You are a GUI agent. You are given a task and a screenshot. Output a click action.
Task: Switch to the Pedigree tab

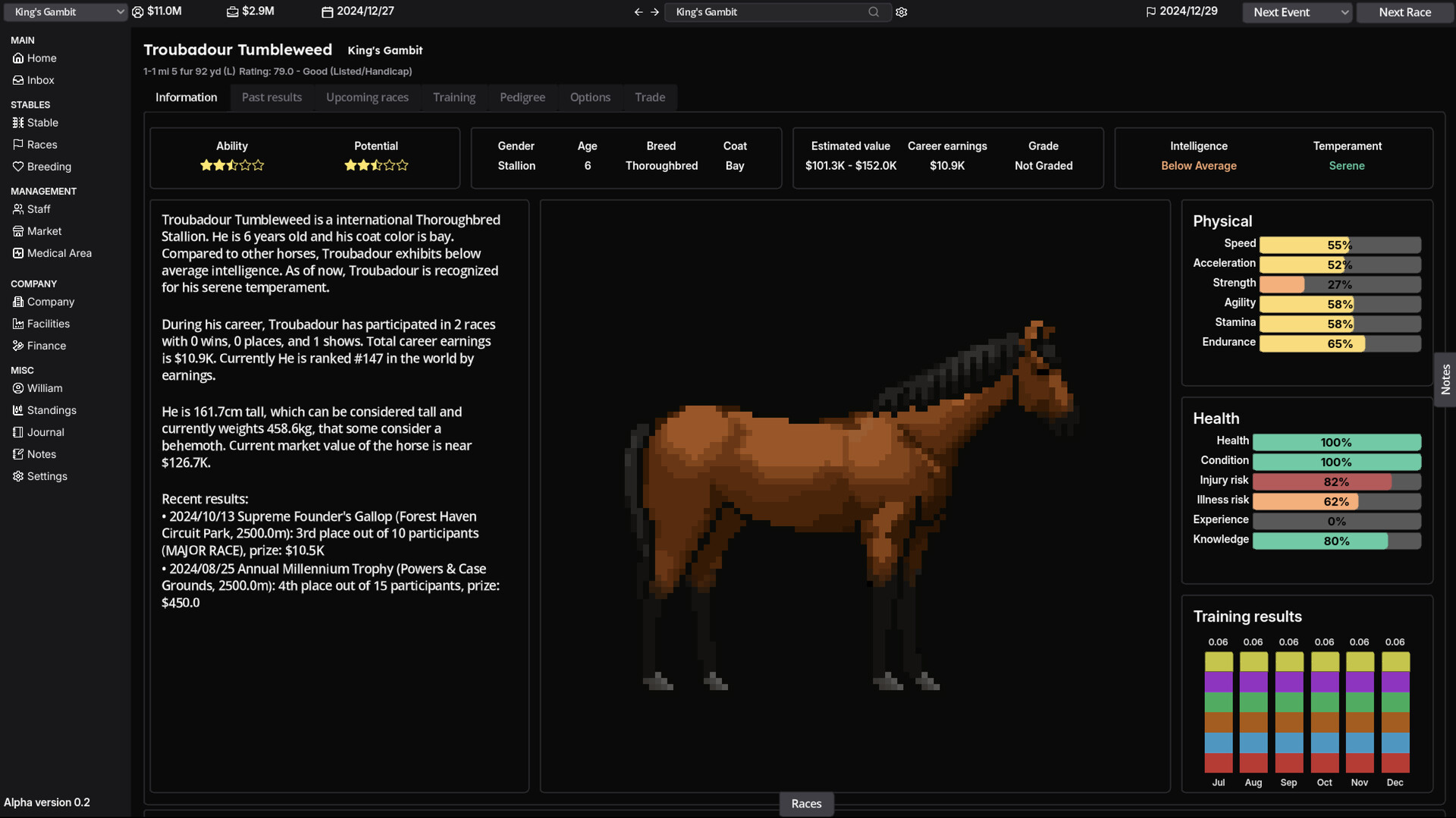522,98
